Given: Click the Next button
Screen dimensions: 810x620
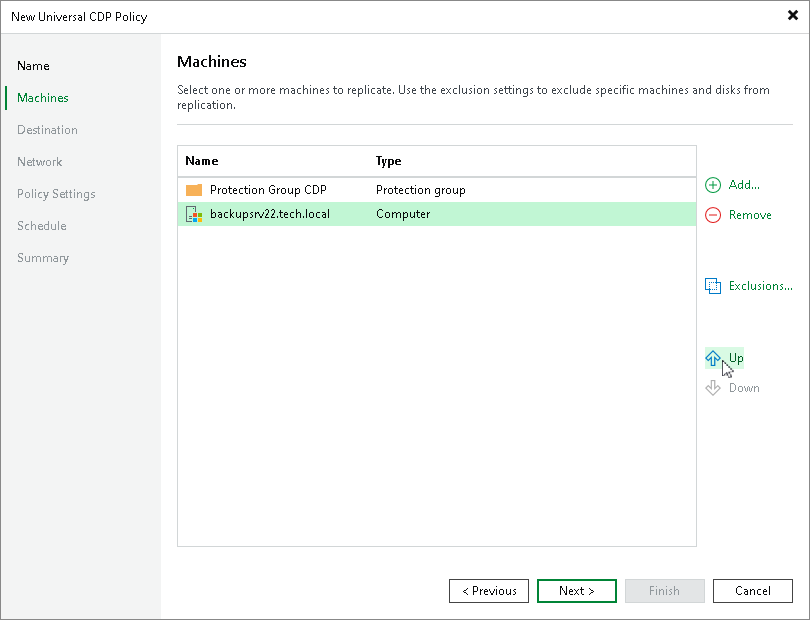Looking at the screenshot, I should click(576, 591).
